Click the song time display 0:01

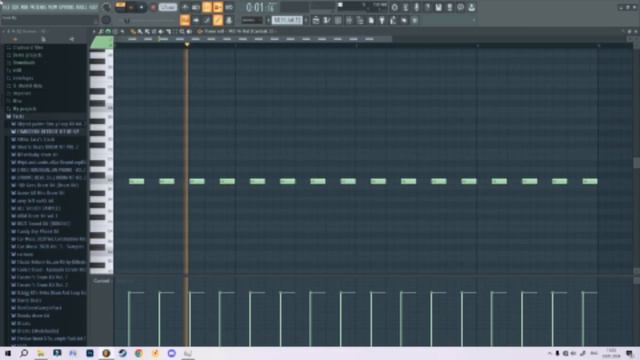pos(260,7)
